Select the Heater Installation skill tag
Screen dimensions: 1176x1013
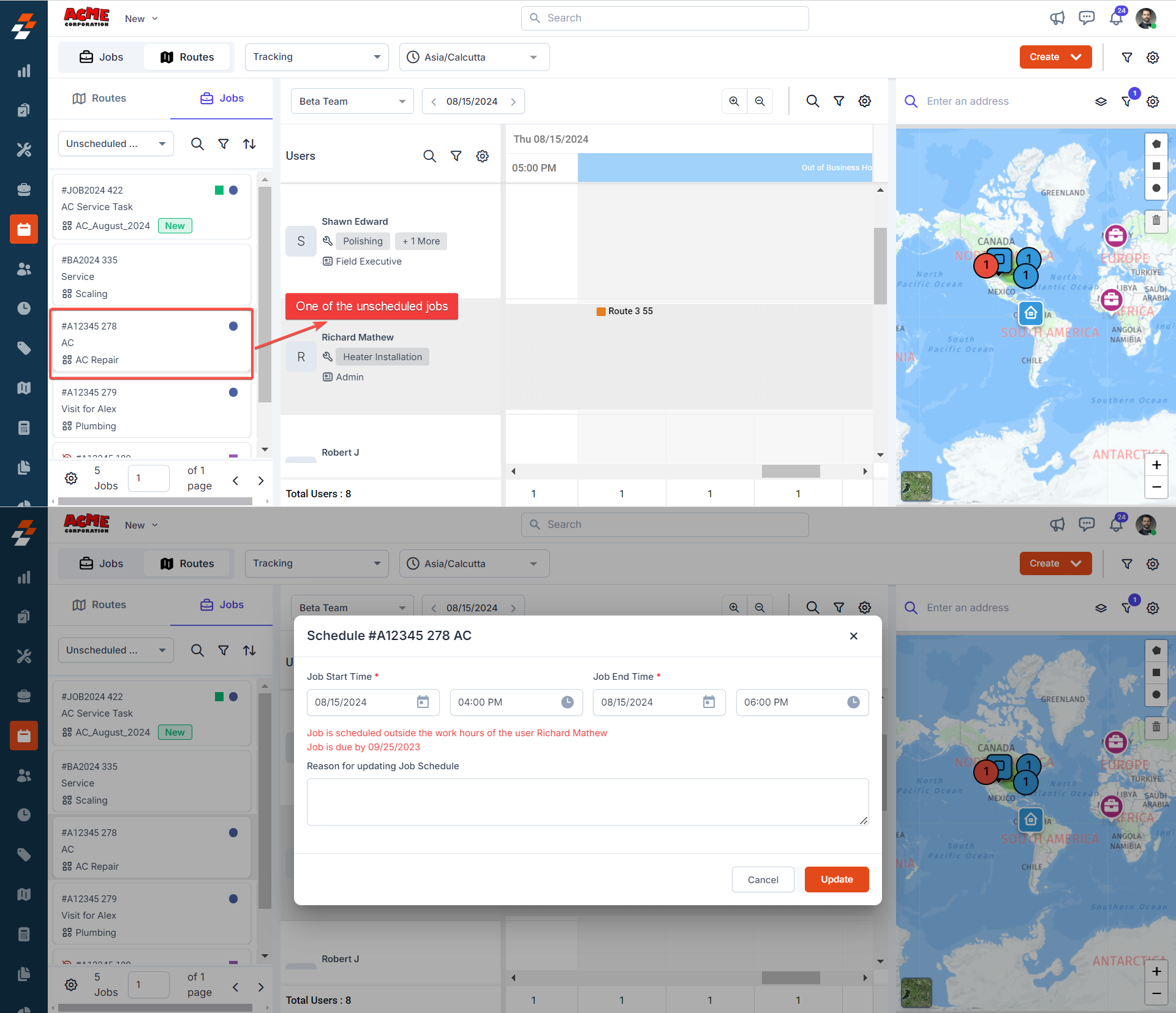382,357
